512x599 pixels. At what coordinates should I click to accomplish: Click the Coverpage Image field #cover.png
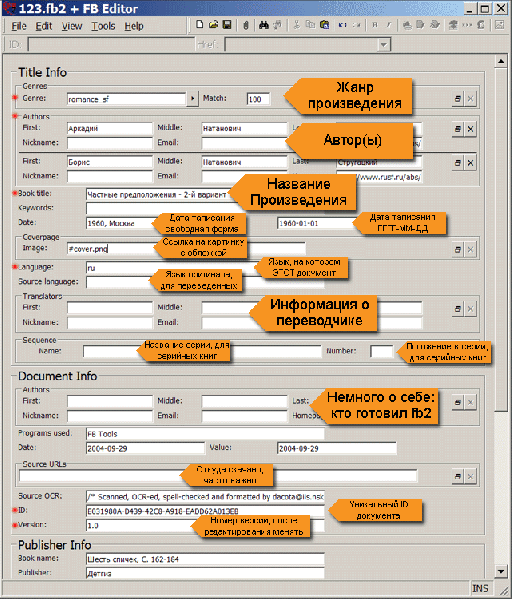[x=186, y=249]
